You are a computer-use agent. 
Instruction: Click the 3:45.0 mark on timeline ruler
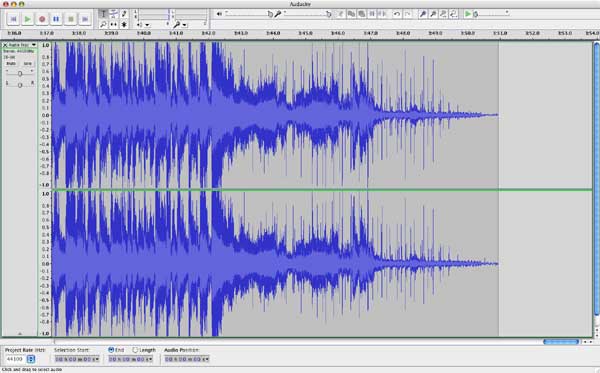coord(305,33)
